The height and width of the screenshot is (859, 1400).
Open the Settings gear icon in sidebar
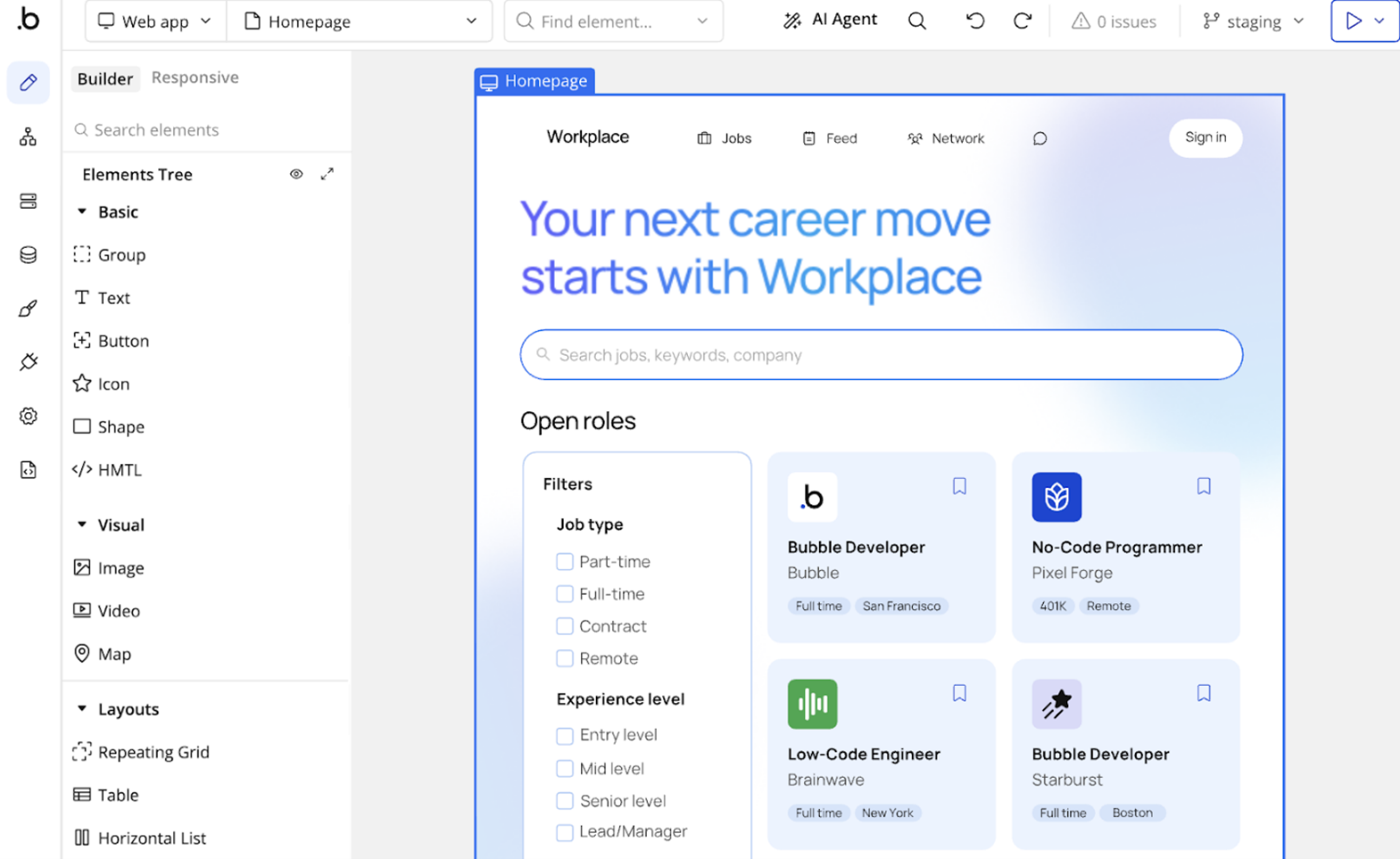click(28, 416)
